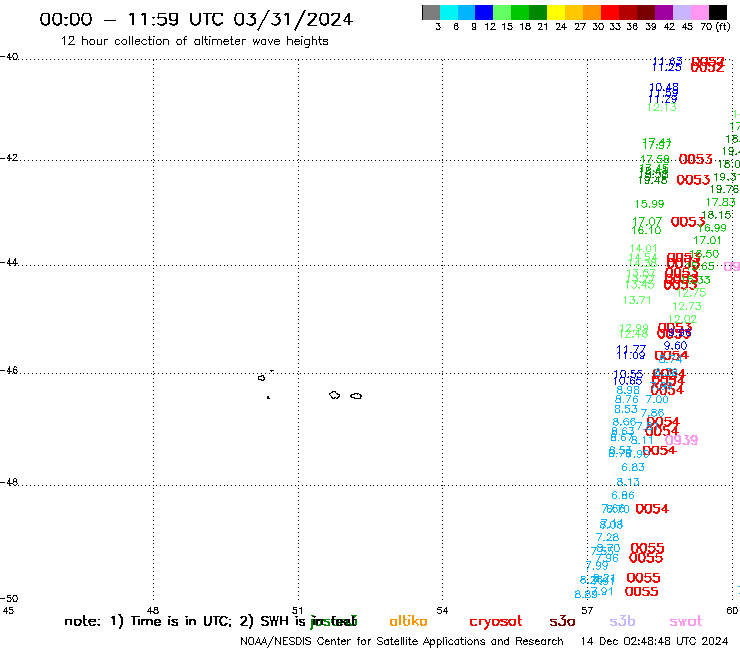740x650 pixels.
Task: Click the wave height value '18.15'
Action: click(717, 215)
